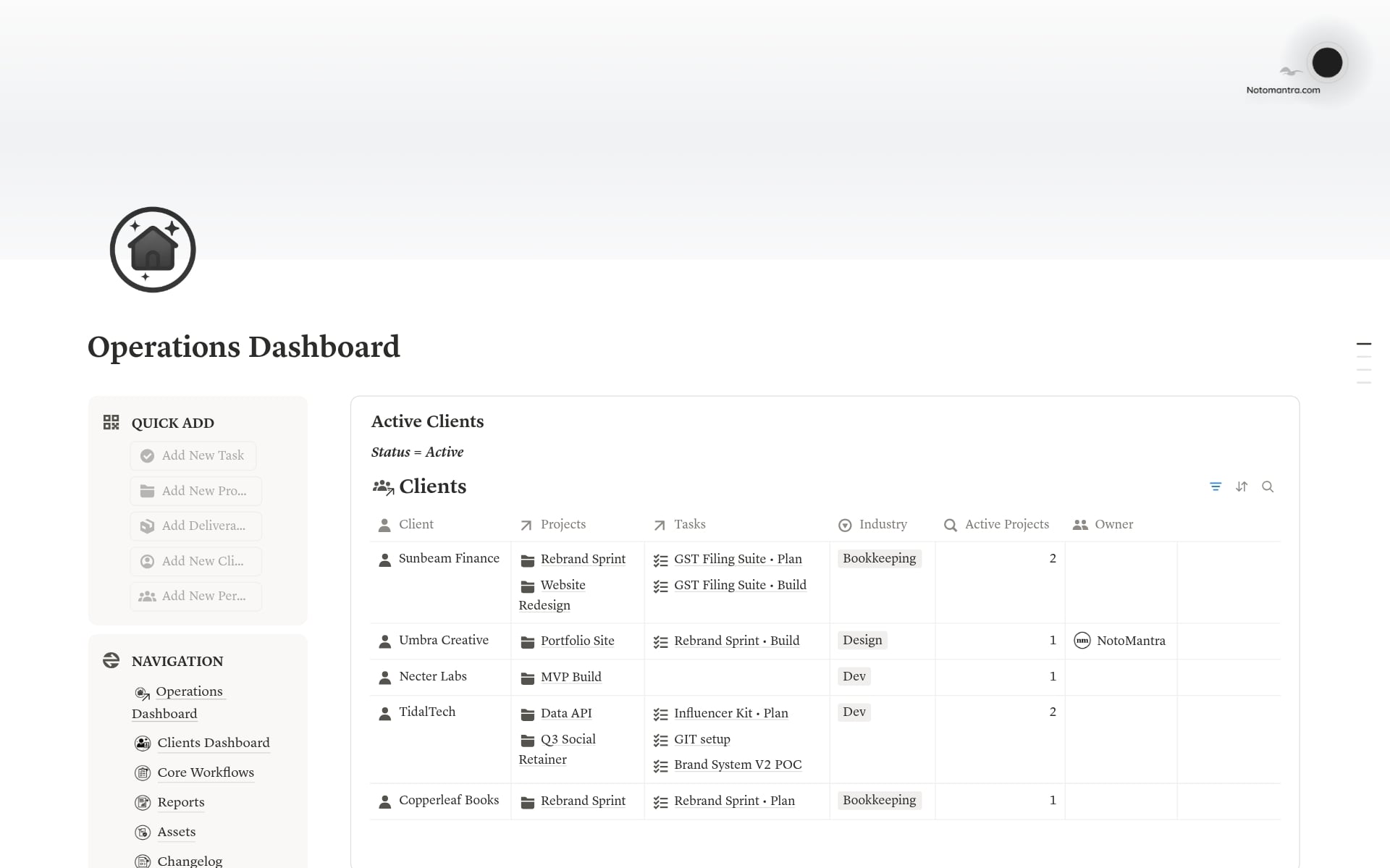
Task: Click the Clients database group icon
Action: pos(383,487)
